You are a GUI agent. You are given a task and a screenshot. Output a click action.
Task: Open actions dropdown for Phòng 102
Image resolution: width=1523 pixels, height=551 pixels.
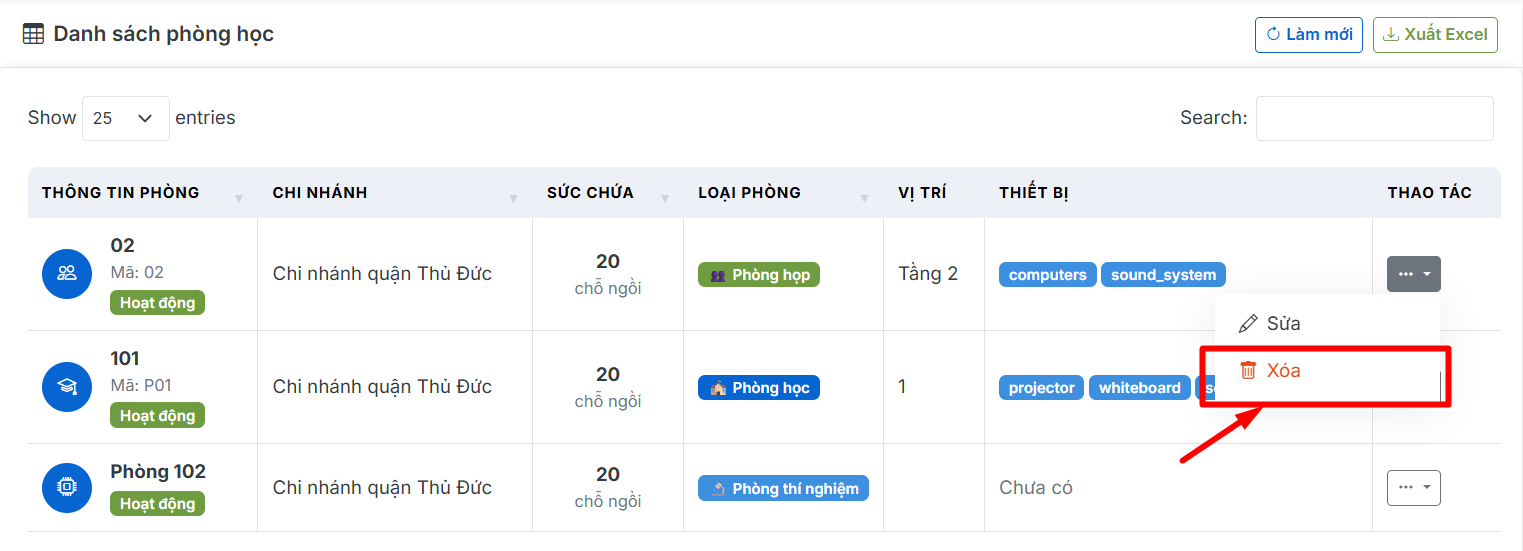1413,487
